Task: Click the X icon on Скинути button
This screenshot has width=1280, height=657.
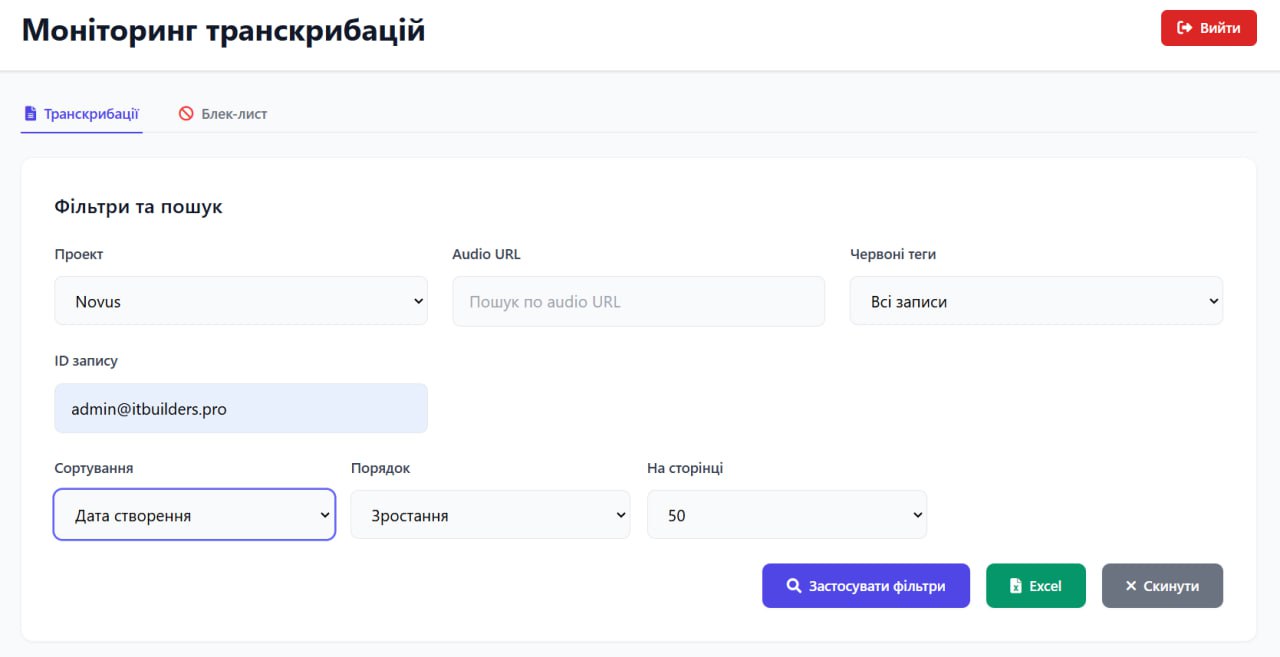Action: coord(1131,586)
